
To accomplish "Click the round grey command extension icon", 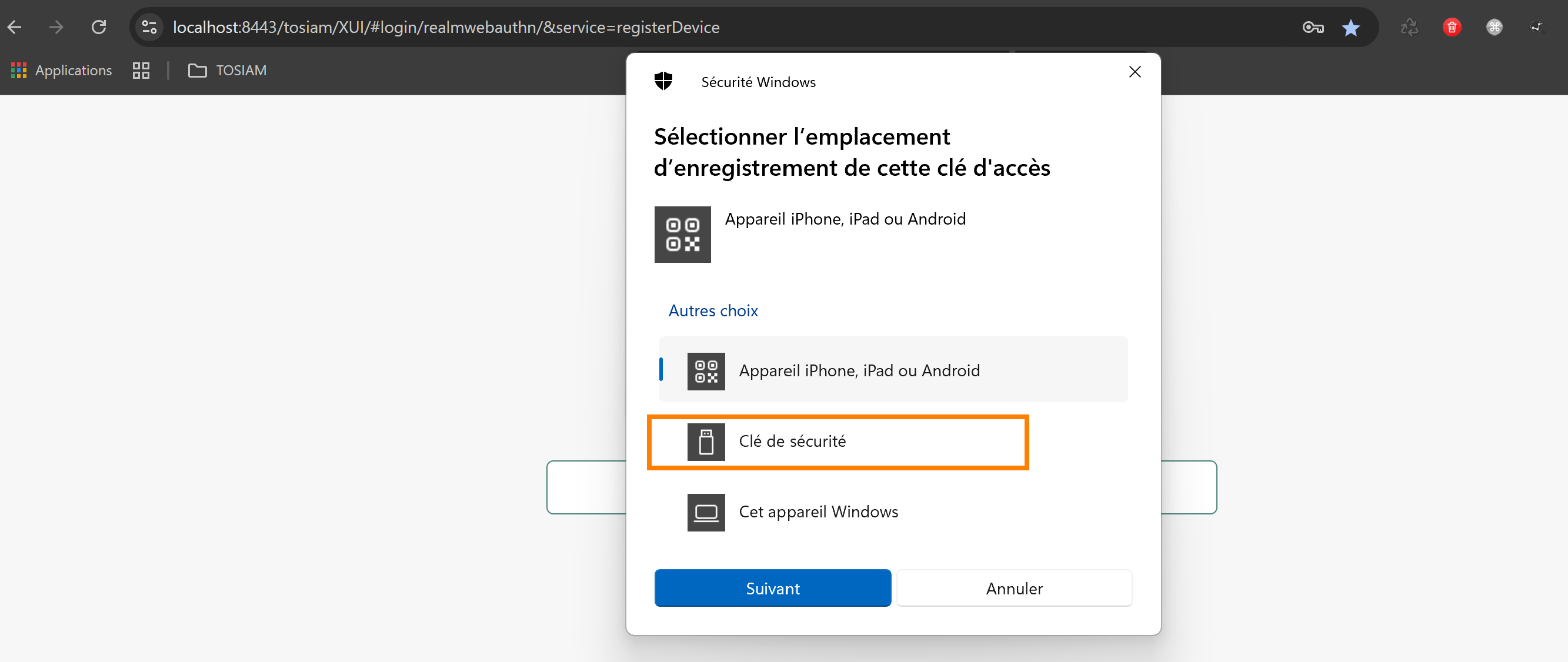I will (x=1494, y=28).
